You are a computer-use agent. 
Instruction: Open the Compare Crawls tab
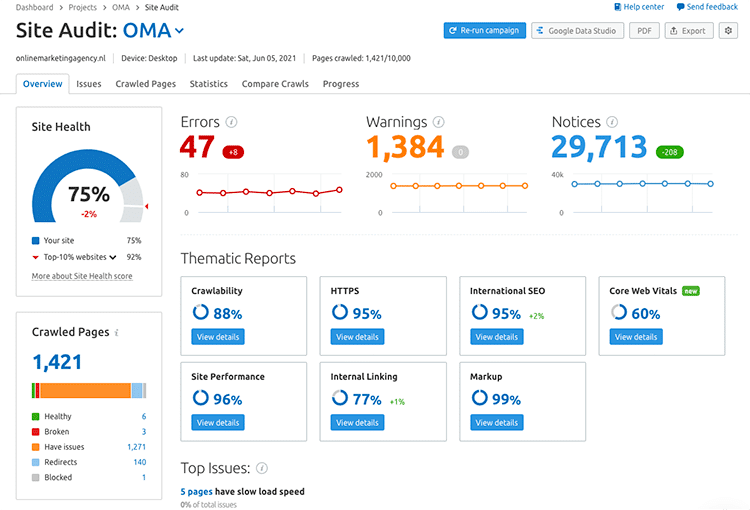pos(275,84)
